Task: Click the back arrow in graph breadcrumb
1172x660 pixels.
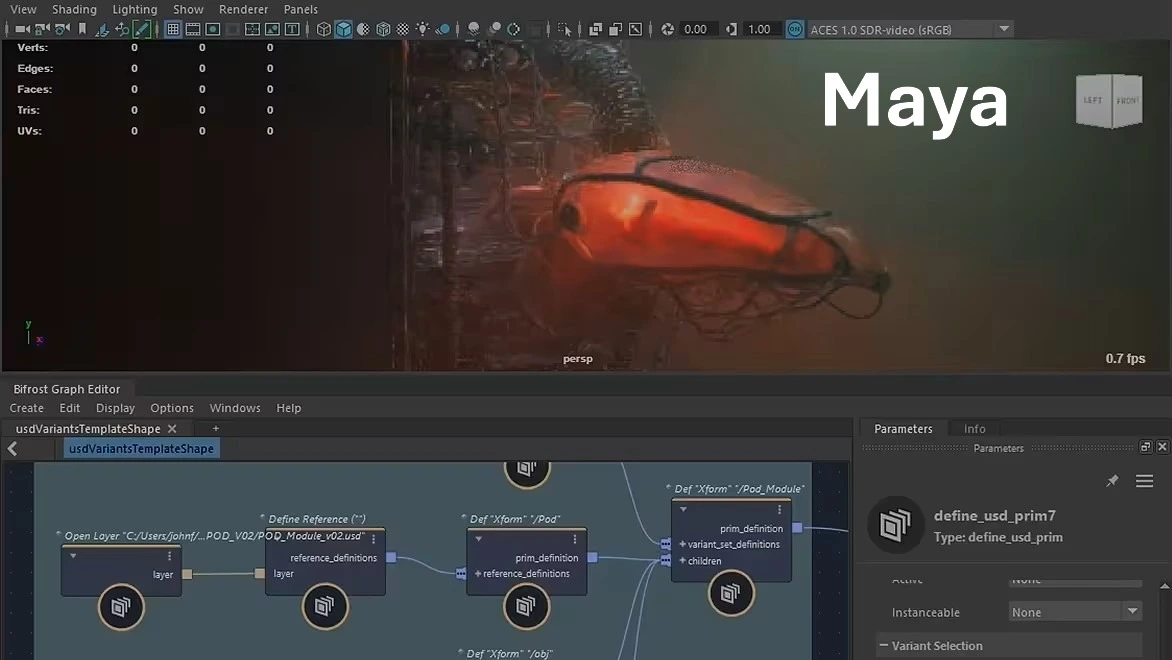Action: click(13, 448)
